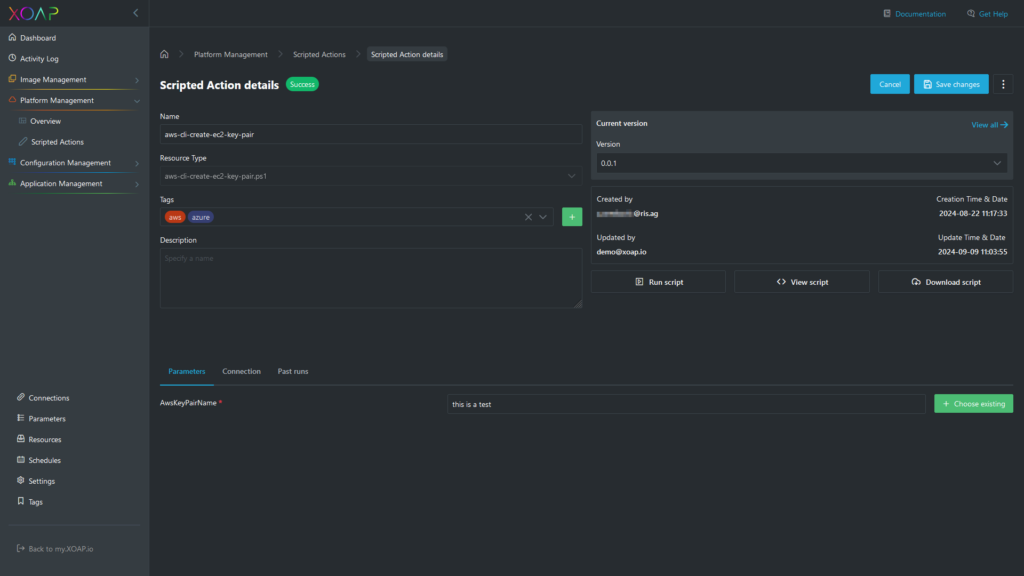Click the Schedules calendar icon
1024x576 pixels.
(x=21, y=460)
